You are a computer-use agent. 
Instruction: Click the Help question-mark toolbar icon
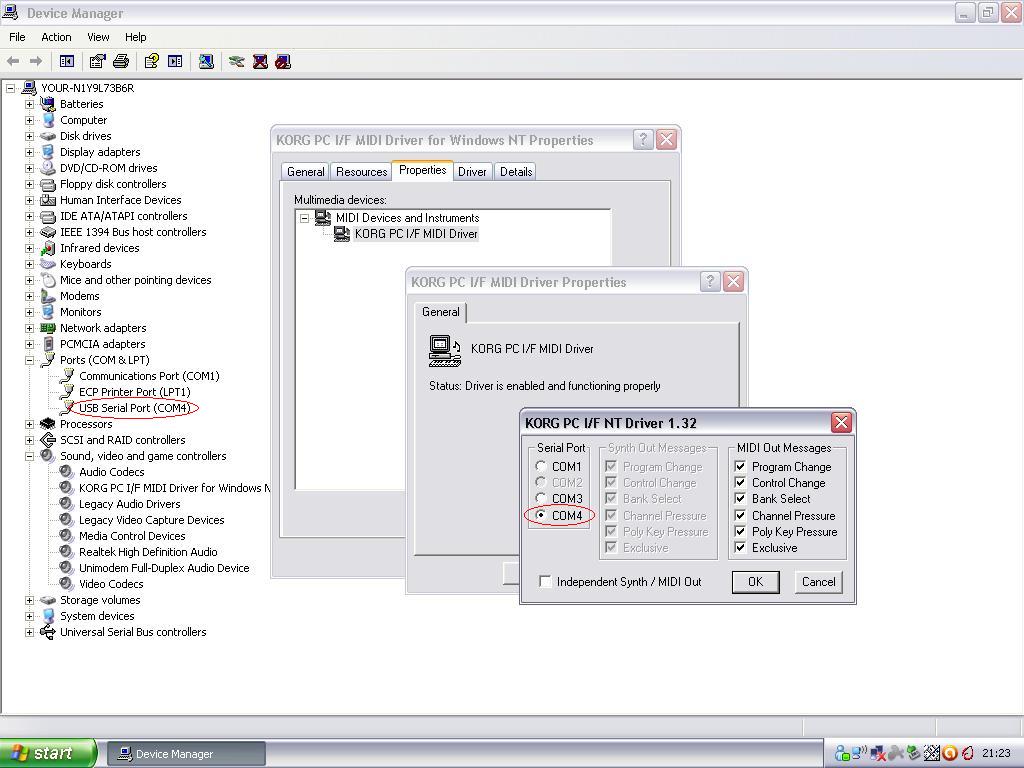click(x=152, y=61)
